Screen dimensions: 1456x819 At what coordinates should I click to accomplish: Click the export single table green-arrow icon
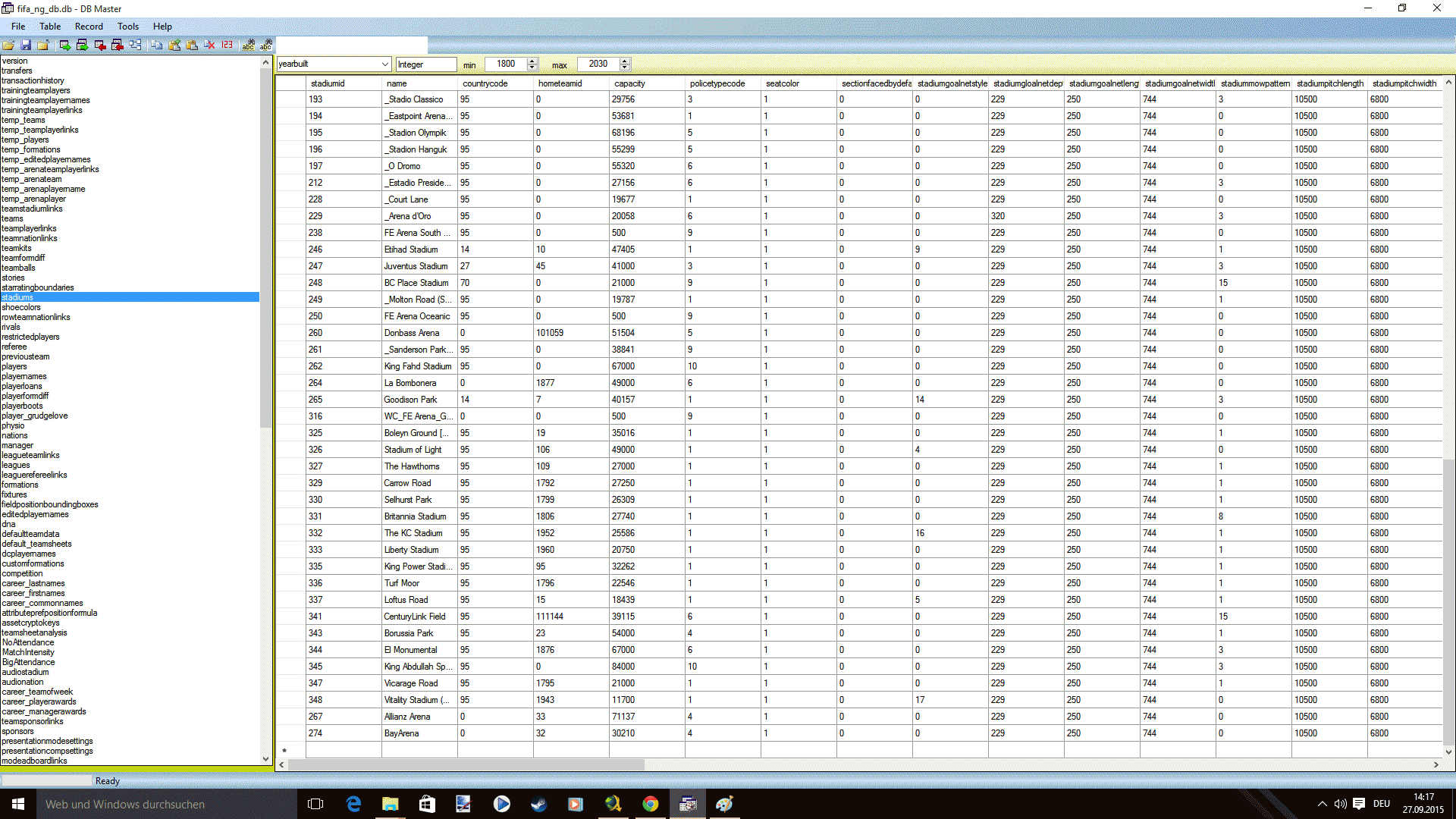[65, 45]
